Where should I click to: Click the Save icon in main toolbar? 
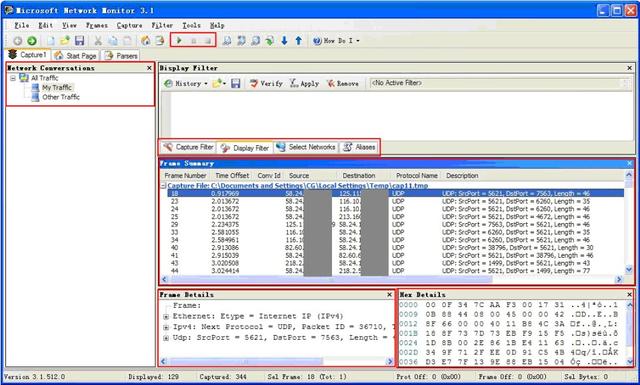(x=79, y=40)
